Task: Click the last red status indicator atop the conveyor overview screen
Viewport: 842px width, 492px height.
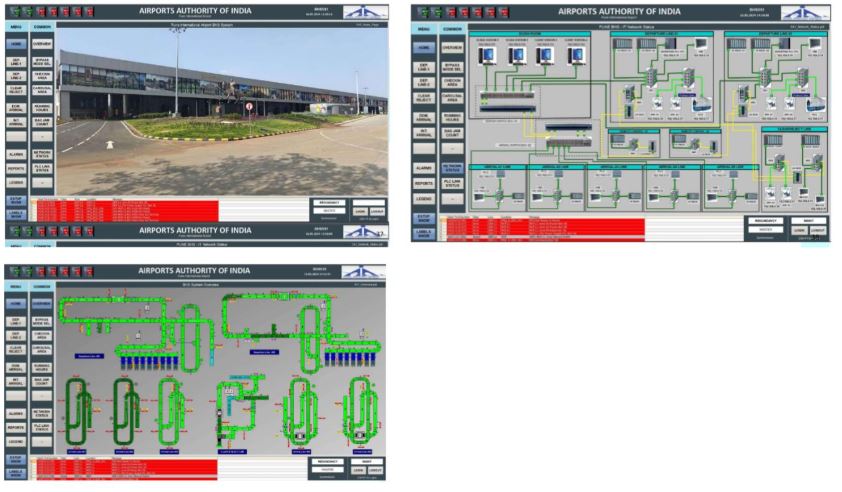Action: (x=90, y=272)
